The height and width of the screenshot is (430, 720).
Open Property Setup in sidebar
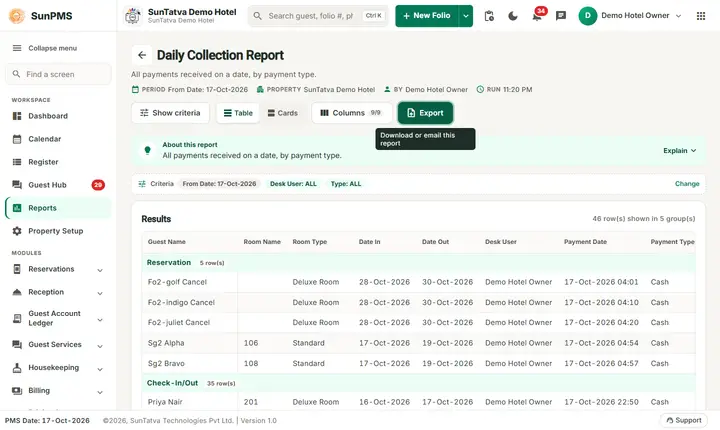click(58, 231)
